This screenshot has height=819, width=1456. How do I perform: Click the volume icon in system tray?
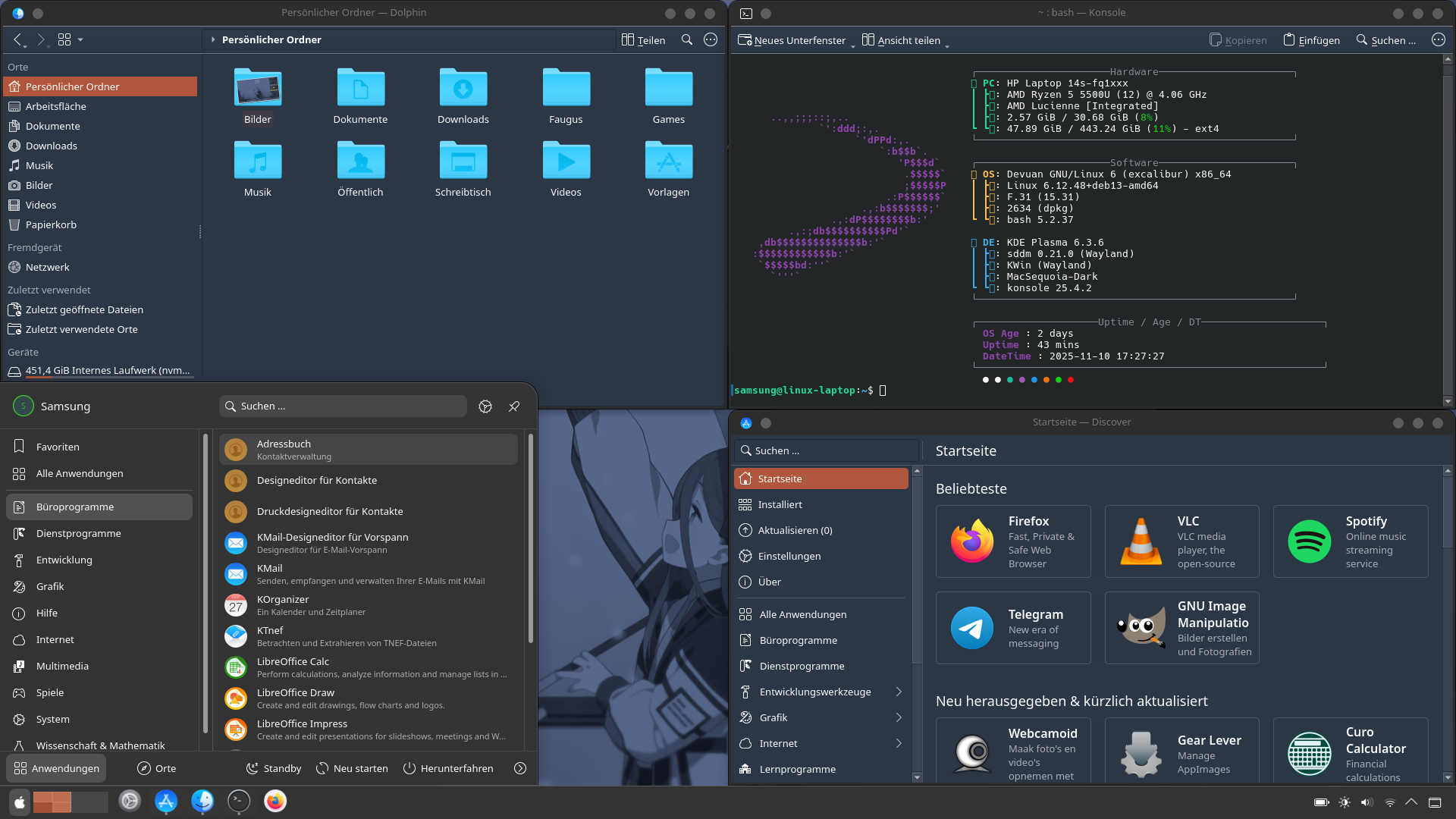click(1367, 802)
